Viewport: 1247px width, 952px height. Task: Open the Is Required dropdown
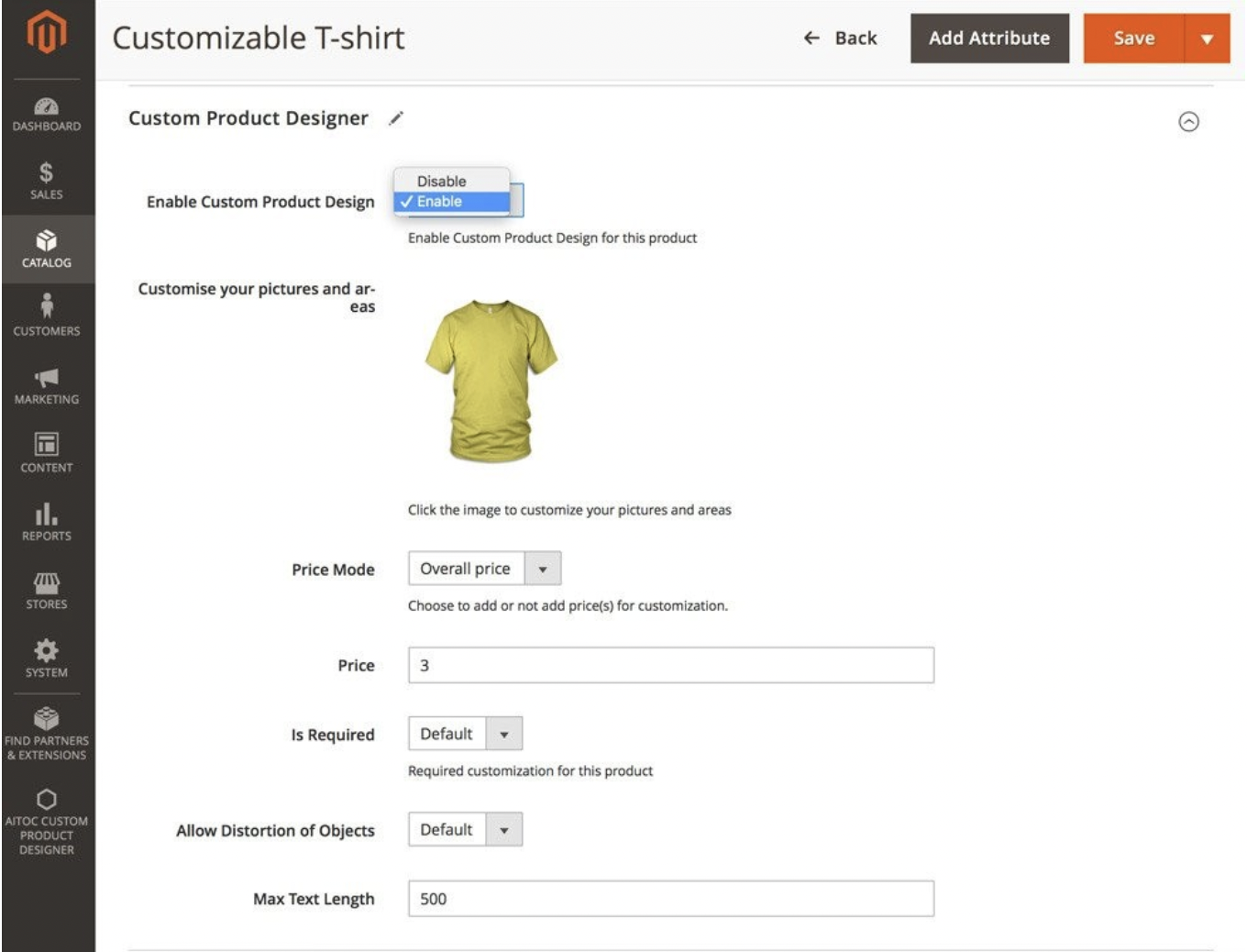click(465, 734)
